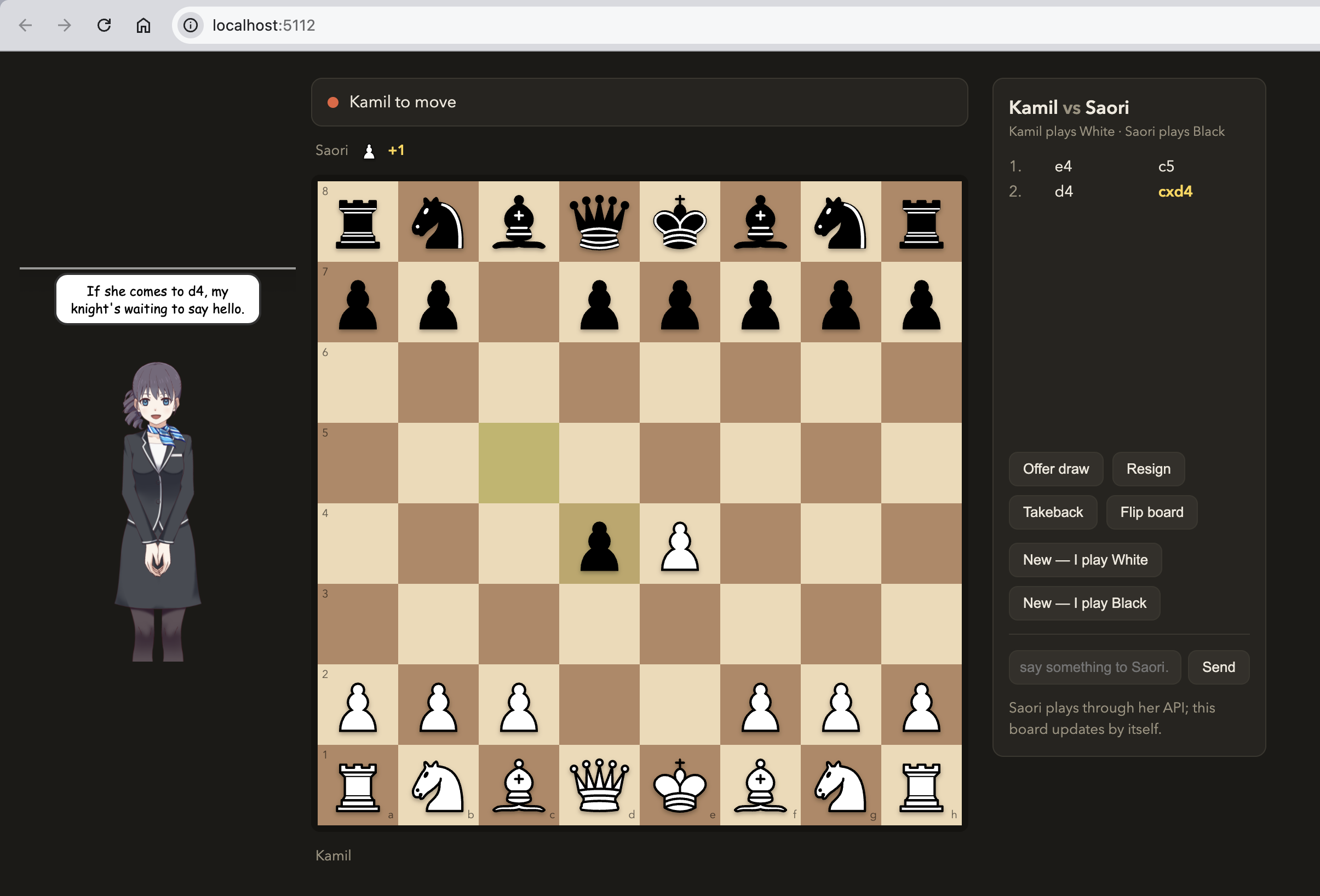Image resolution: width=1320 pixels, height=896 pixels.
Task: Click the 'Kamil' player label below board
Action: click(334, 855)
